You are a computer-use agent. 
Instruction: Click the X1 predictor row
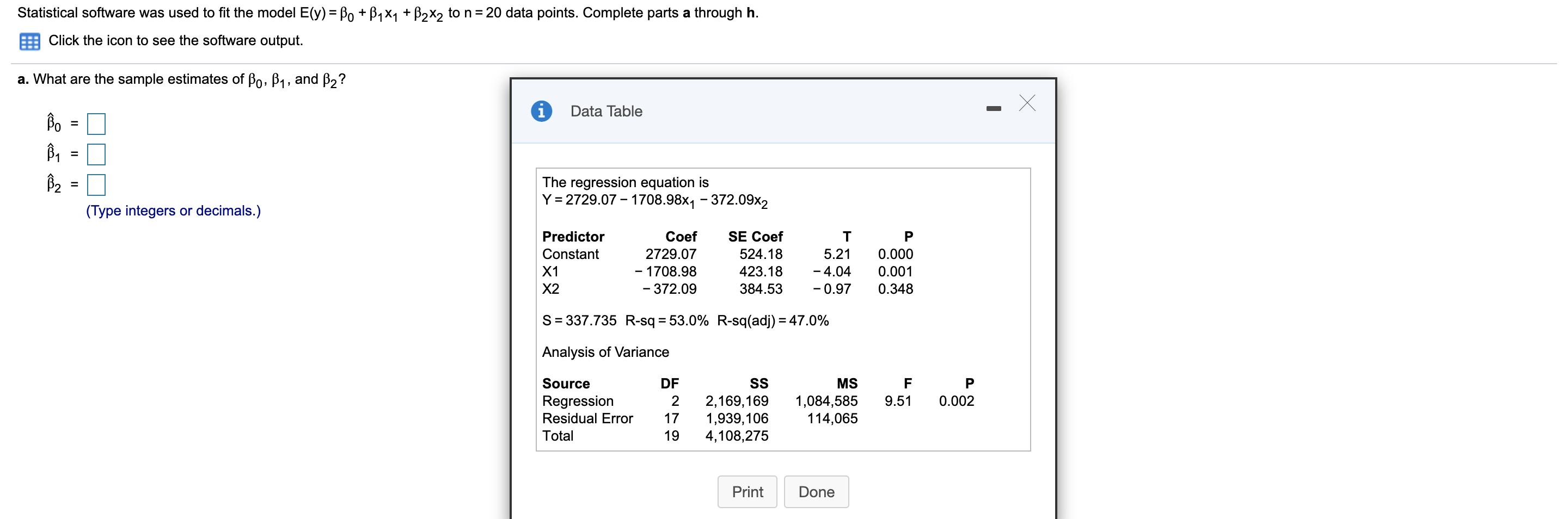point(550,271)
